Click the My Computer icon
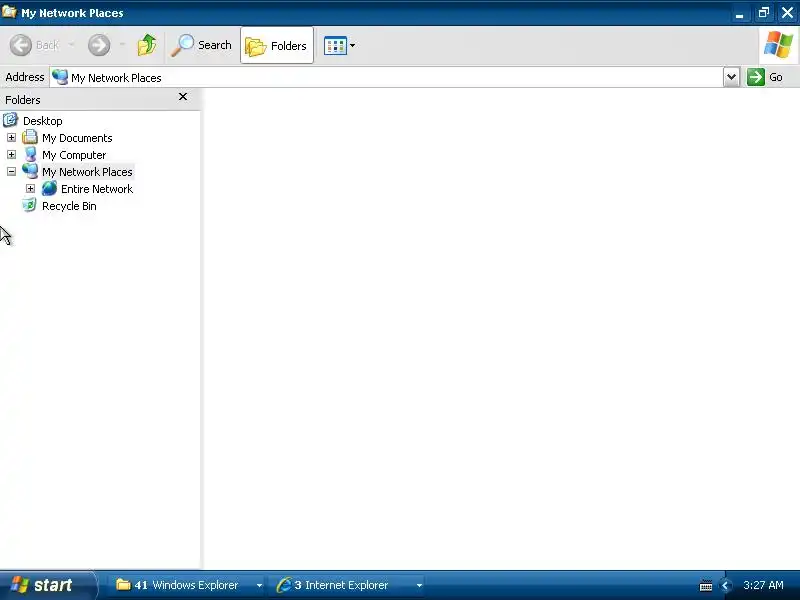The width and height of the screenshot is (800, 600). (x=30, y=155)
